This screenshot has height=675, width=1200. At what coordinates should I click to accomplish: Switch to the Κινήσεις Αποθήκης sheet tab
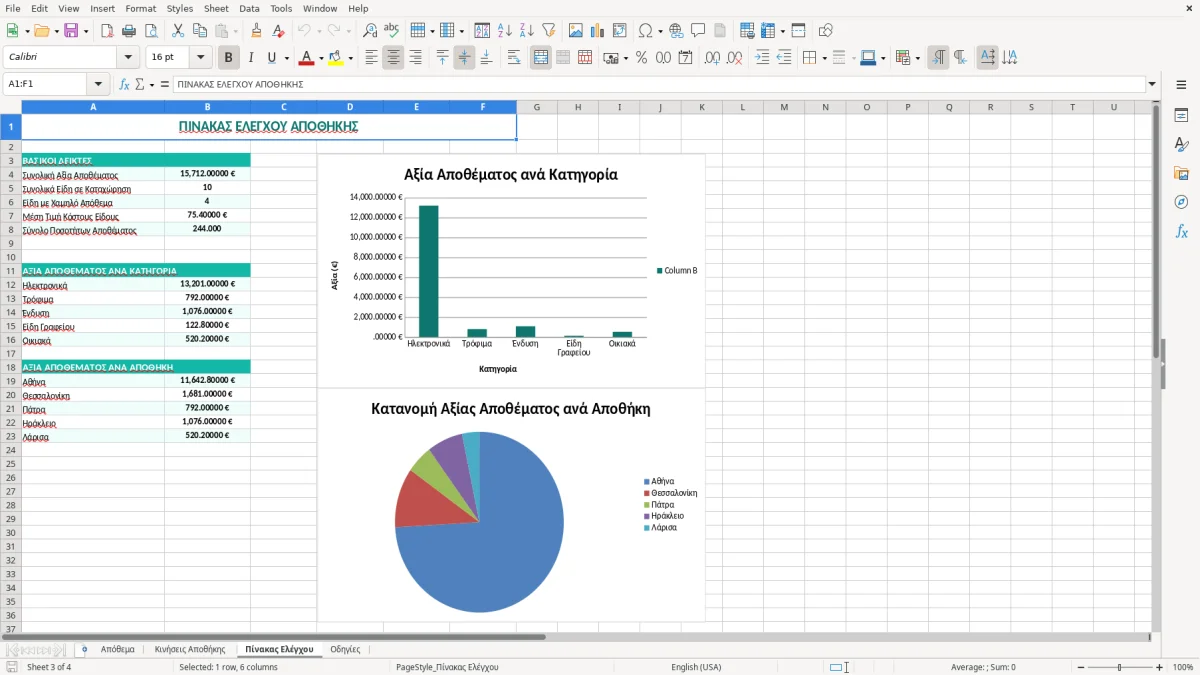point(190,649)
